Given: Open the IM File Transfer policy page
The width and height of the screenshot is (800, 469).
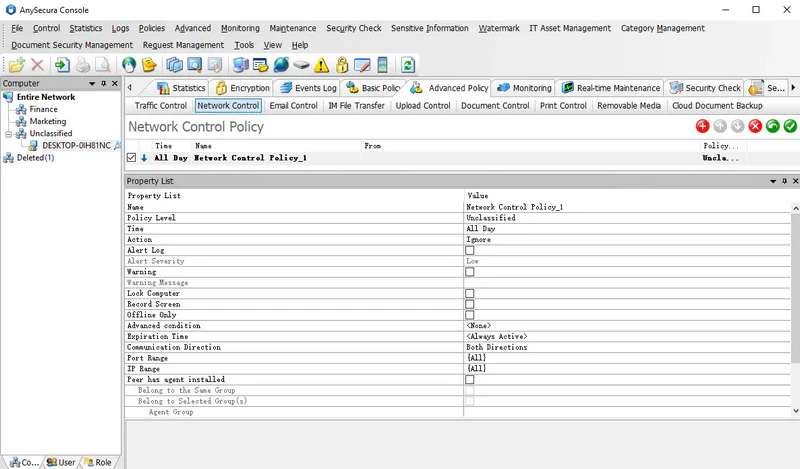Looking at the screenshot, I should pos(356,106).
